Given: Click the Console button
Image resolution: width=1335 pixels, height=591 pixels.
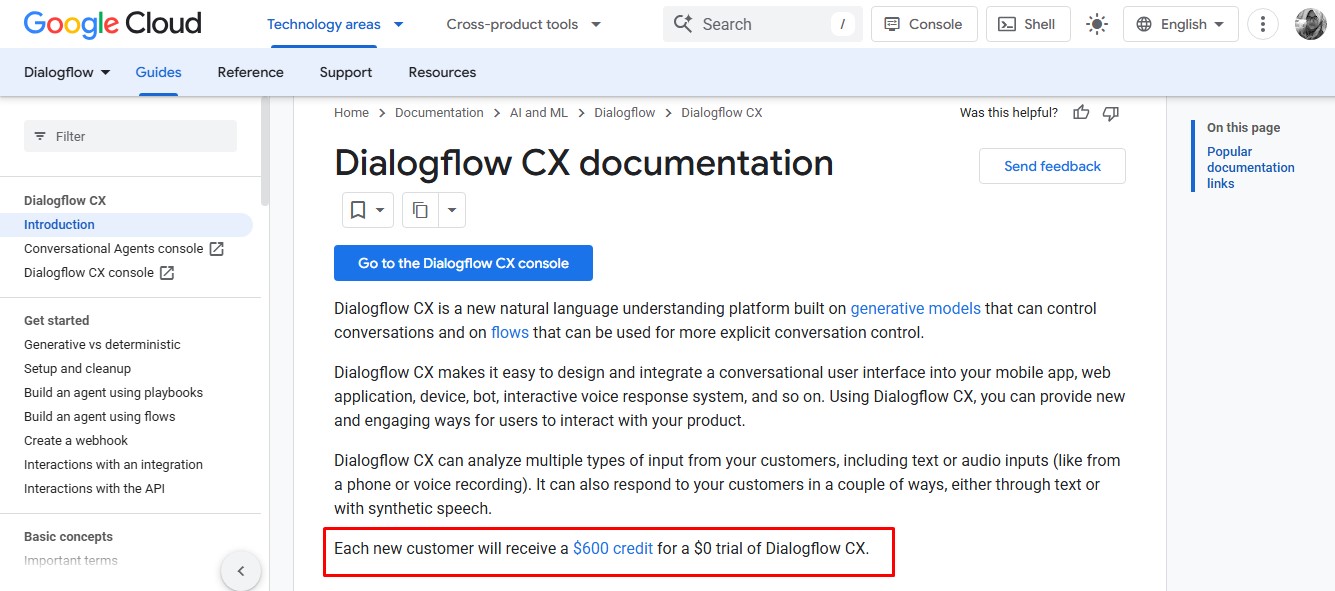Looking at the screenshot, I should pos(924,24).
